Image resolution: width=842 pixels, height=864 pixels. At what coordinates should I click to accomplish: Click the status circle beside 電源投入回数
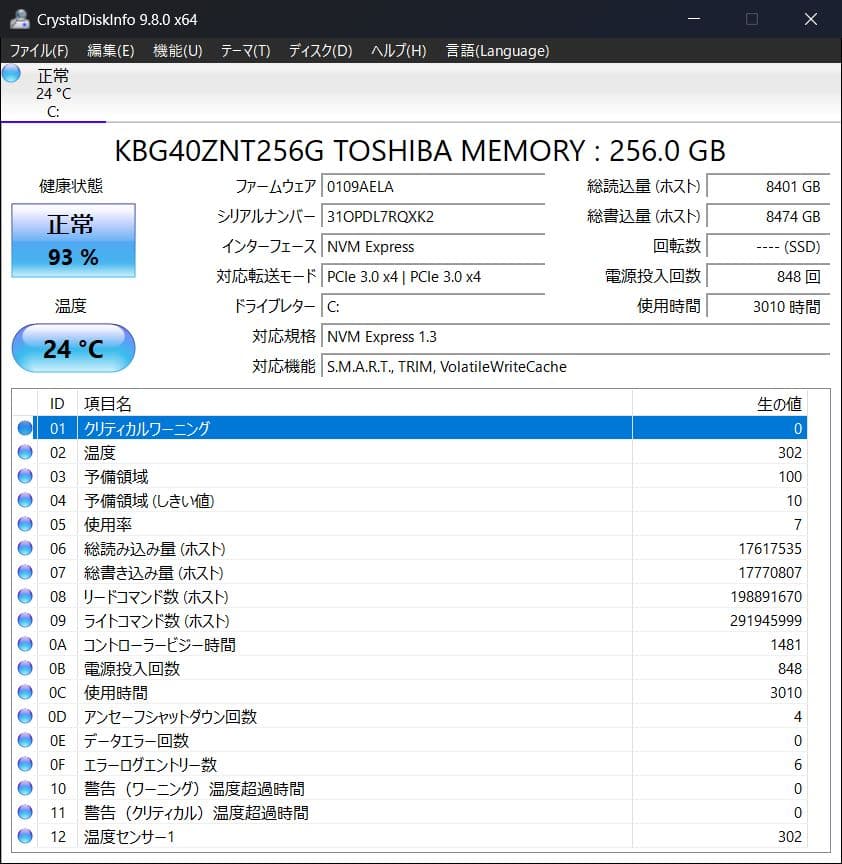[x=24, y=668]
